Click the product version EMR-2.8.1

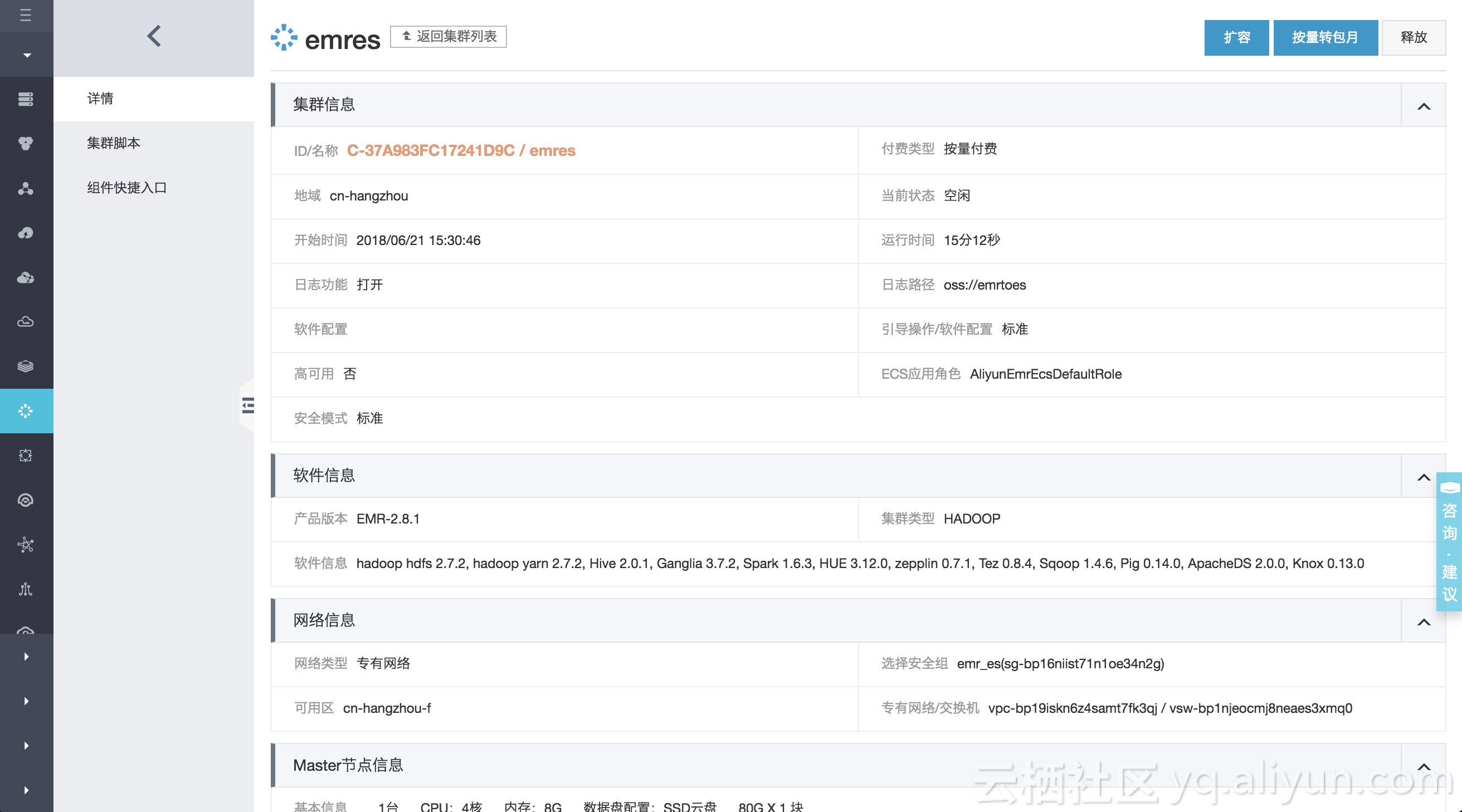[x=388, y=518]
